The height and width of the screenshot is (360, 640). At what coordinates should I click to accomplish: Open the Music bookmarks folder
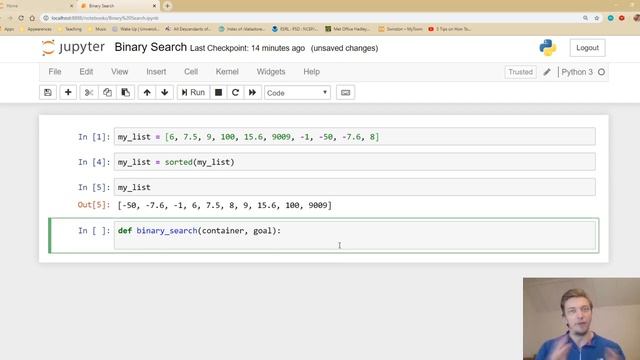click(98, 29)
